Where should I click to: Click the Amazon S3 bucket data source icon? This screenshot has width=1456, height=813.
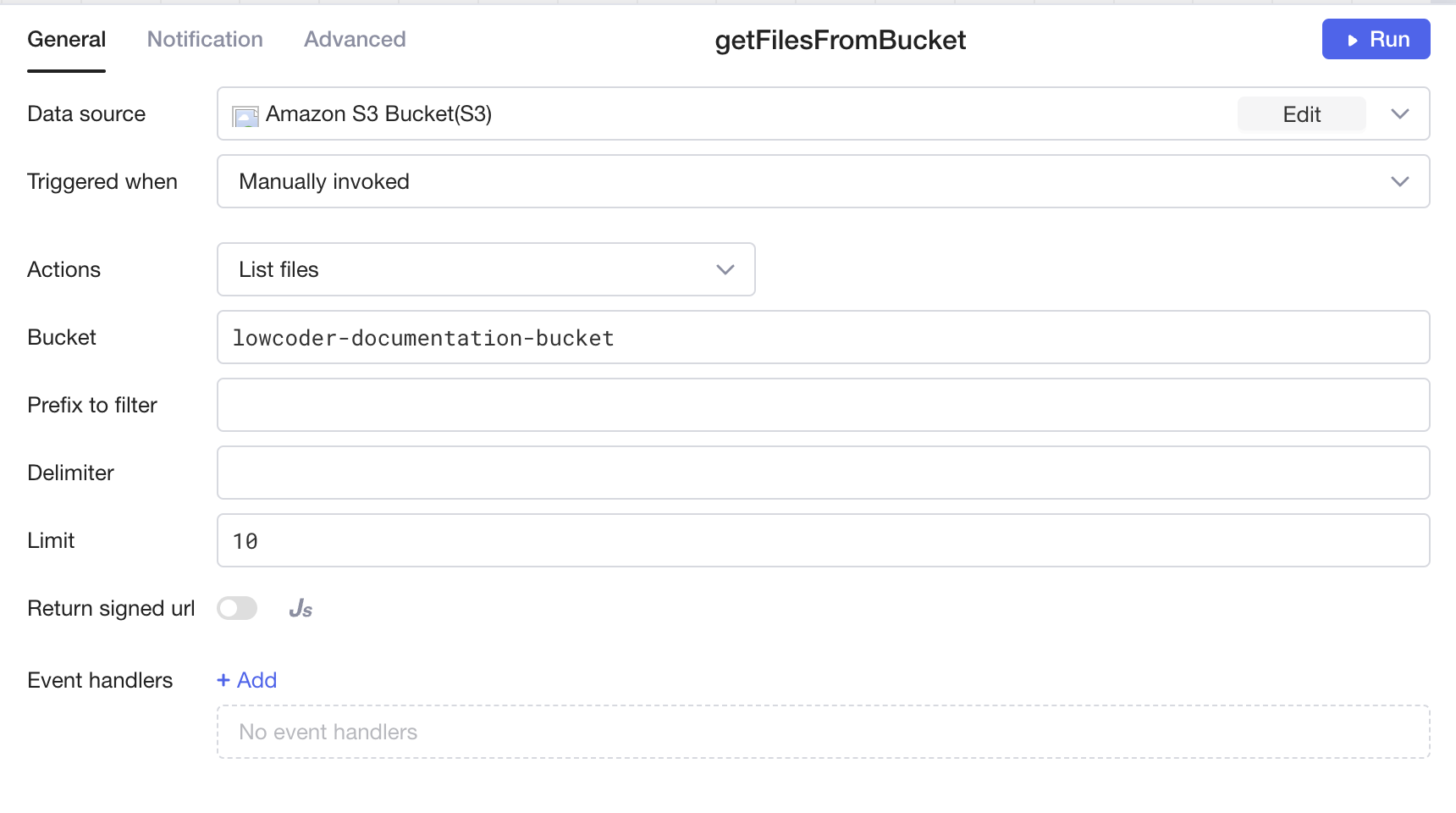tap(245, 116)
